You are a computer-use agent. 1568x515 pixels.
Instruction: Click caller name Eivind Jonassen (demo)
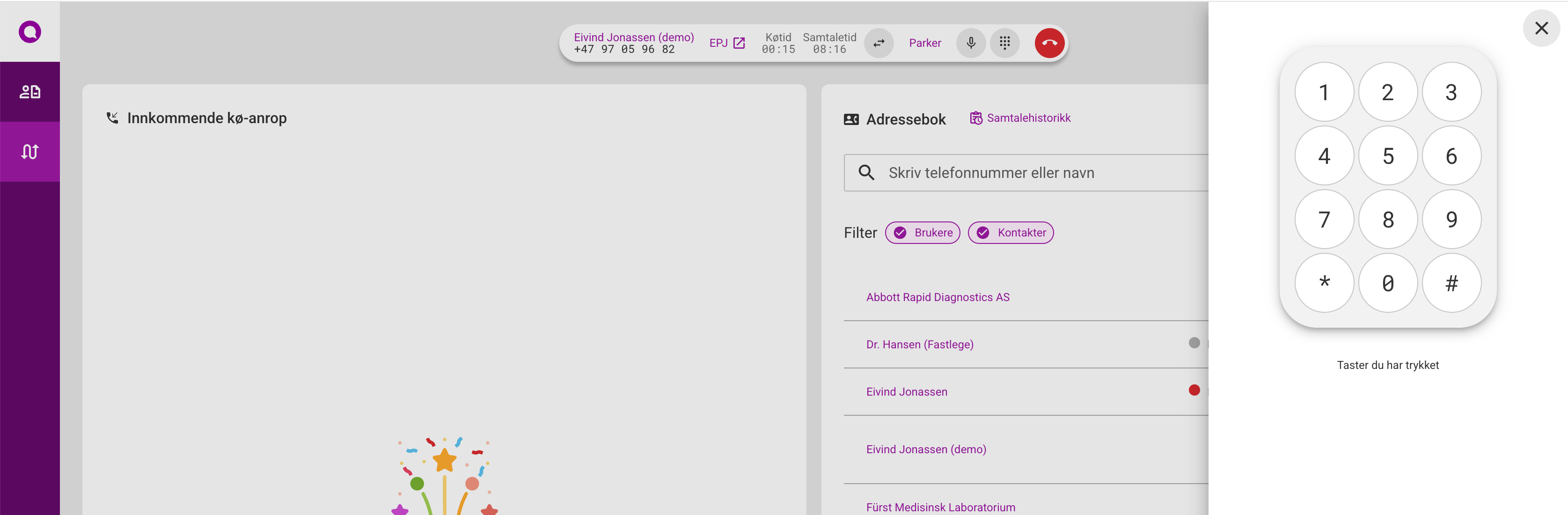[633, 37]
